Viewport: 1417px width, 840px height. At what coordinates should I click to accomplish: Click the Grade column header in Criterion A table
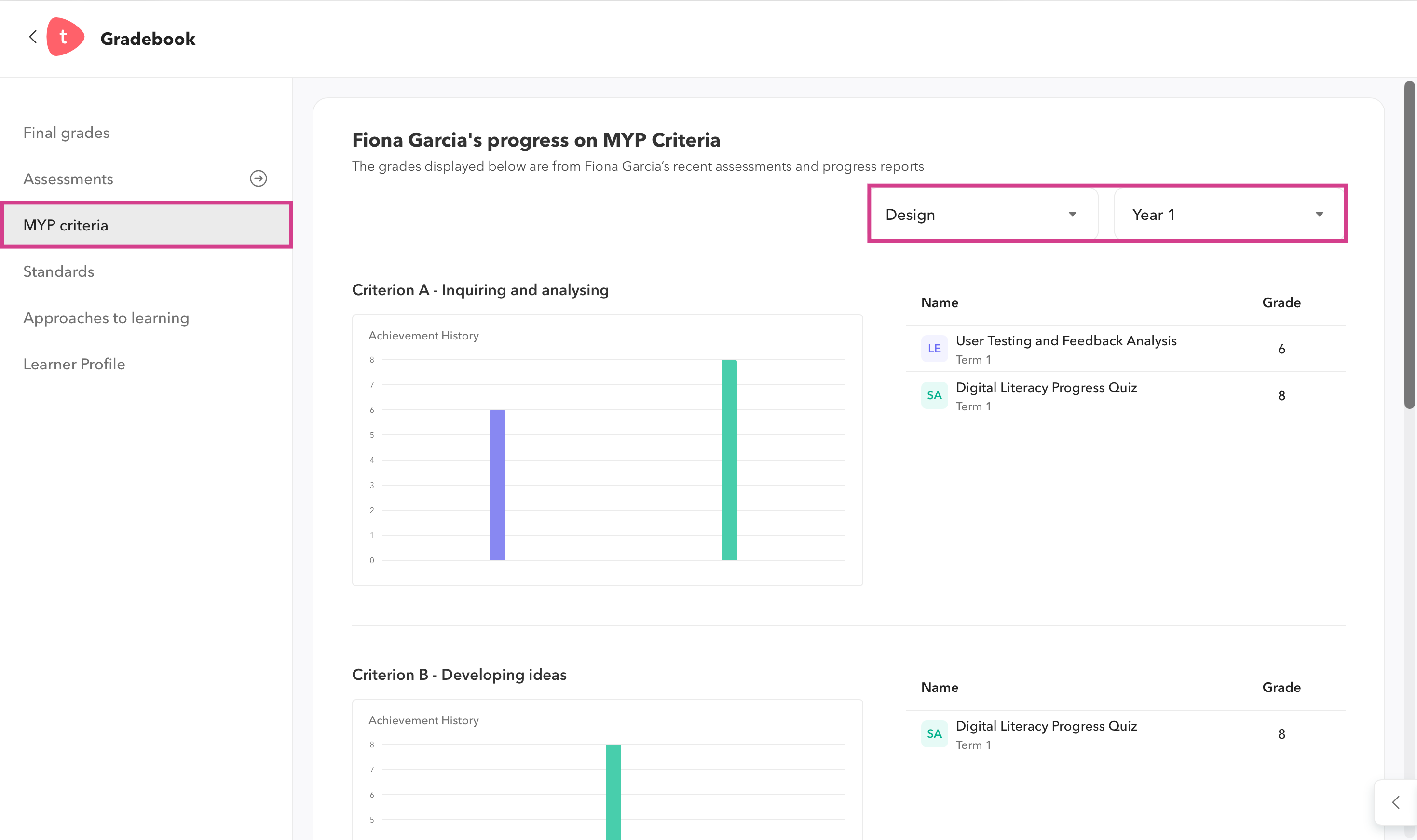coord(1281,303)
